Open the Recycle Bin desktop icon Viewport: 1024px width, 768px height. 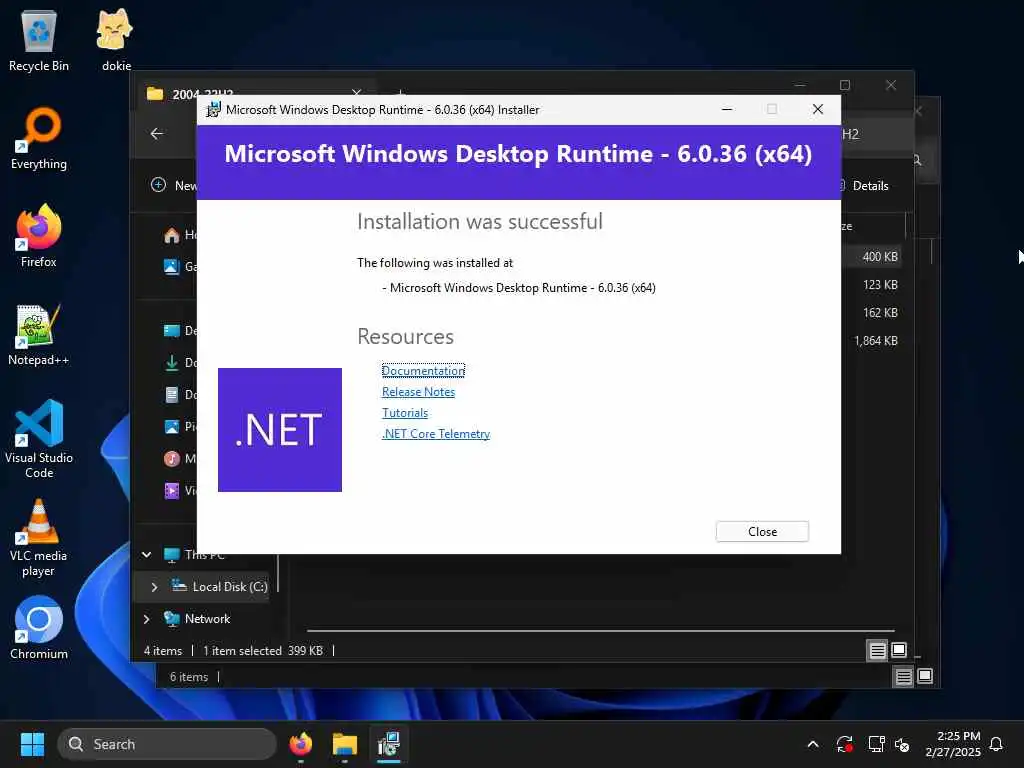39,40
